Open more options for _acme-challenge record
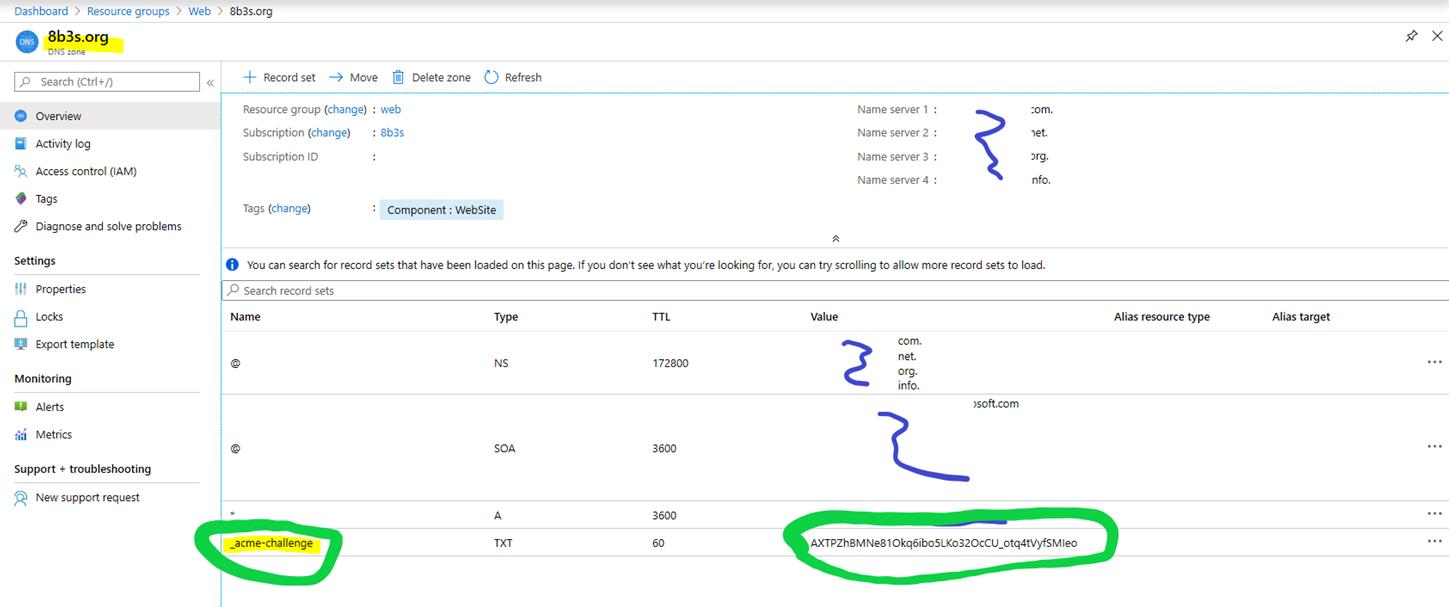The width and height of the screenshot is (1449, 607). click(x=1434, y=542)
